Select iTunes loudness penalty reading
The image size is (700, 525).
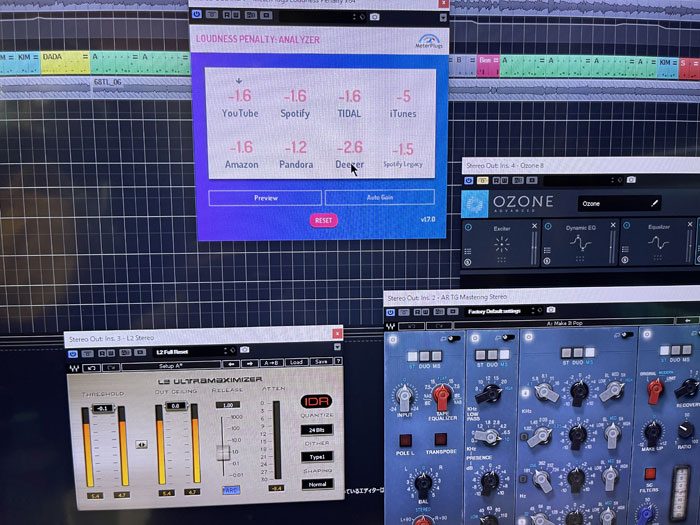tap(403, 104)
